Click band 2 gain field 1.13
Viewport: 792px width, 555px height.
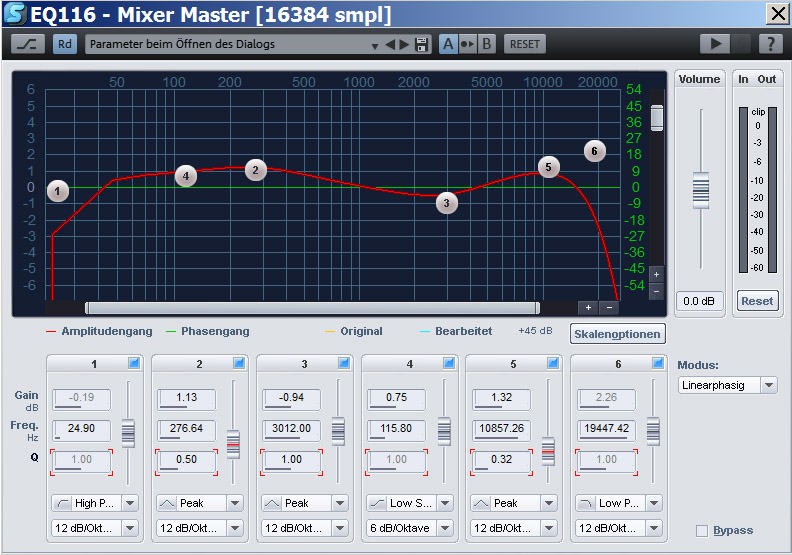(x=186, y=399)
